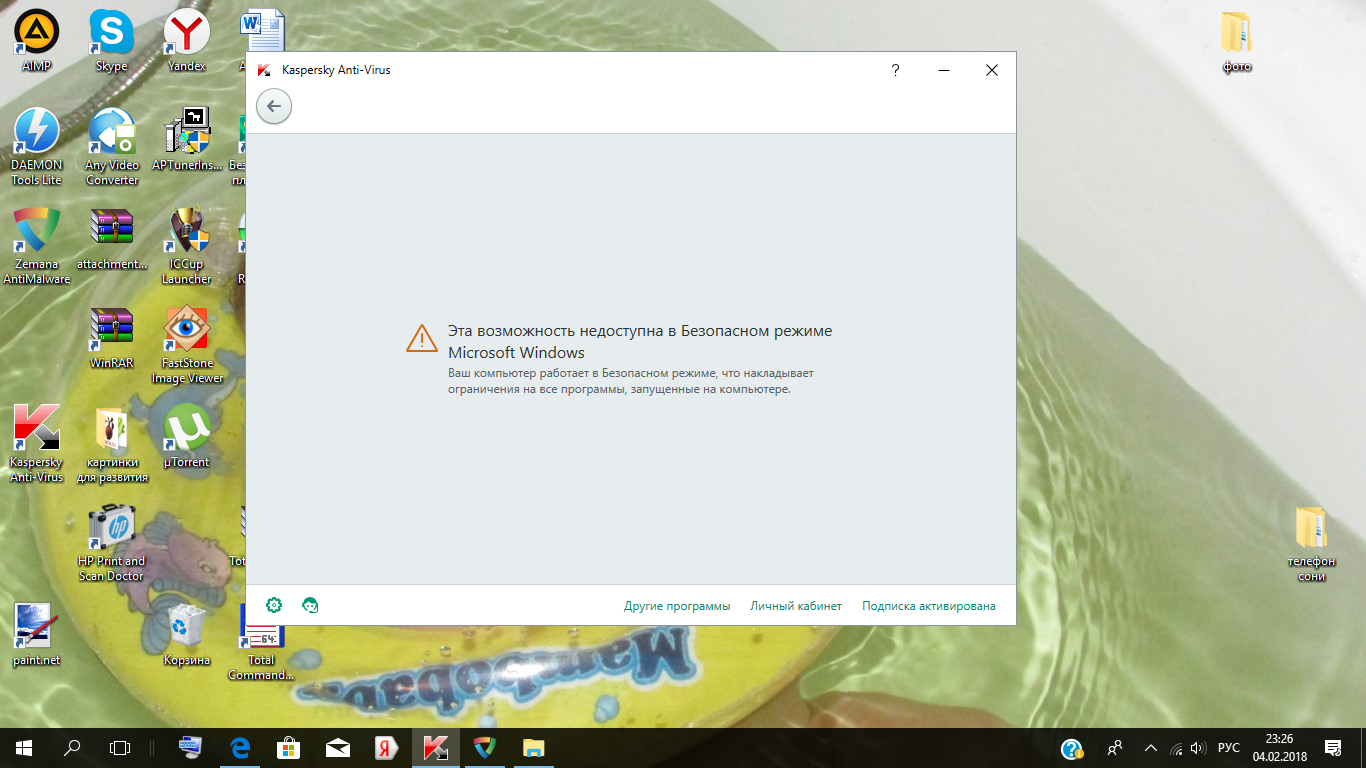Open File Explorer from taskbar
This screenshot has height=768, width=1366.
(534, 747)
